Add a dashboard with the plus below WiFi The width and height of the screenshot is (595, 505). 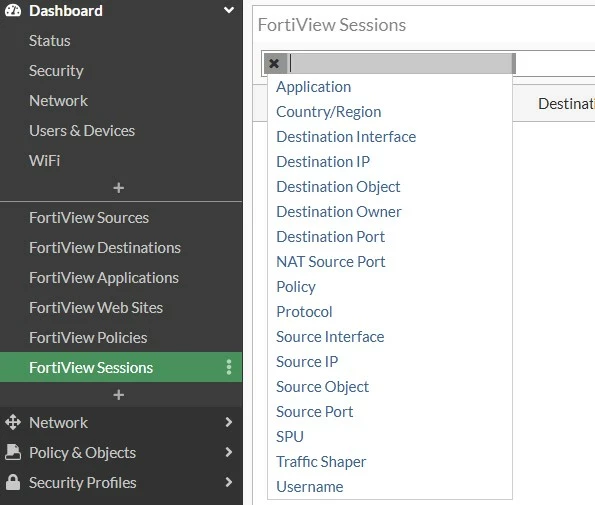(119, 187)
